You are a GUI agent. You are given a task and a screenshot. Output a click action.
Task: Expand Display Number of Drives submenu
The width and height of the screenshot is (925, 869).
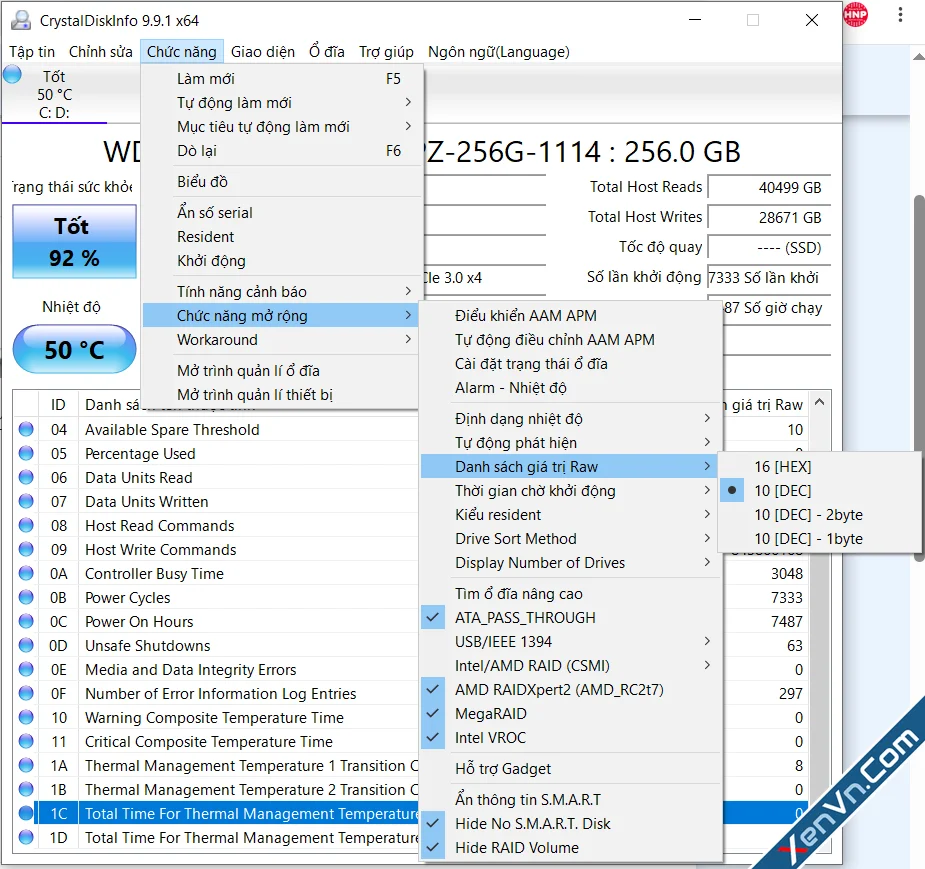[x=571, y=562]
